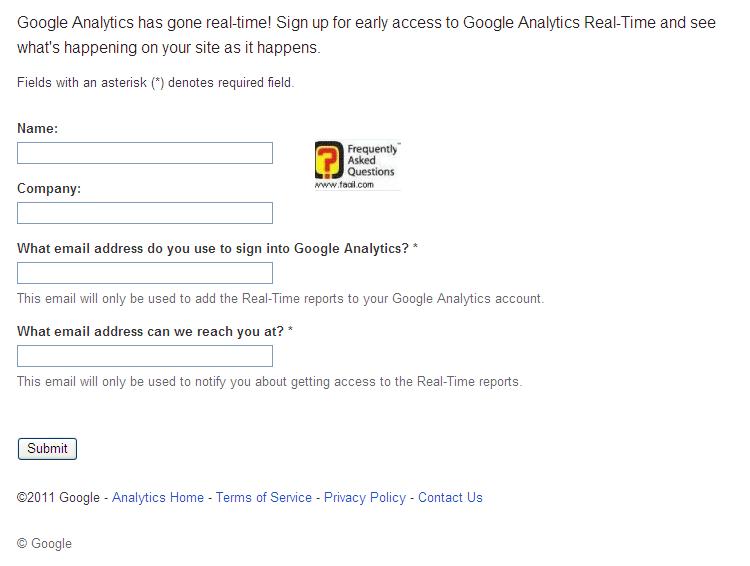Viewport: 750px width, 566px height.
Task: Click the hint about adding Real-Time reports
Action: pos(280,298)
